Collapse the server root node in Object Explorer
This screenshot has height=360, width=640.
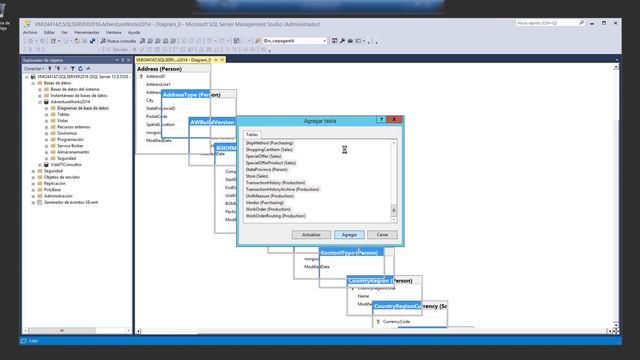(x=27, y=77)
